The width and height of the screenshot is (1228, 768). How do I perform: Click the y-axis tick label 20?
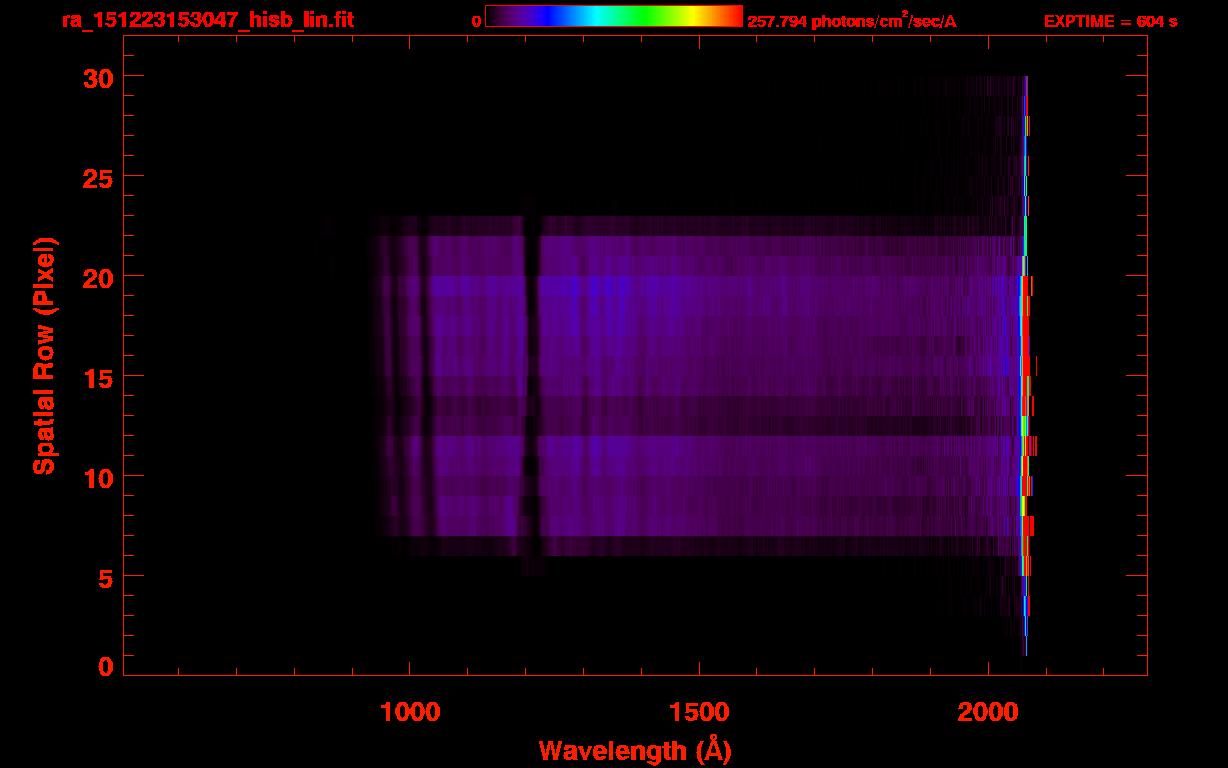(99, 277)
